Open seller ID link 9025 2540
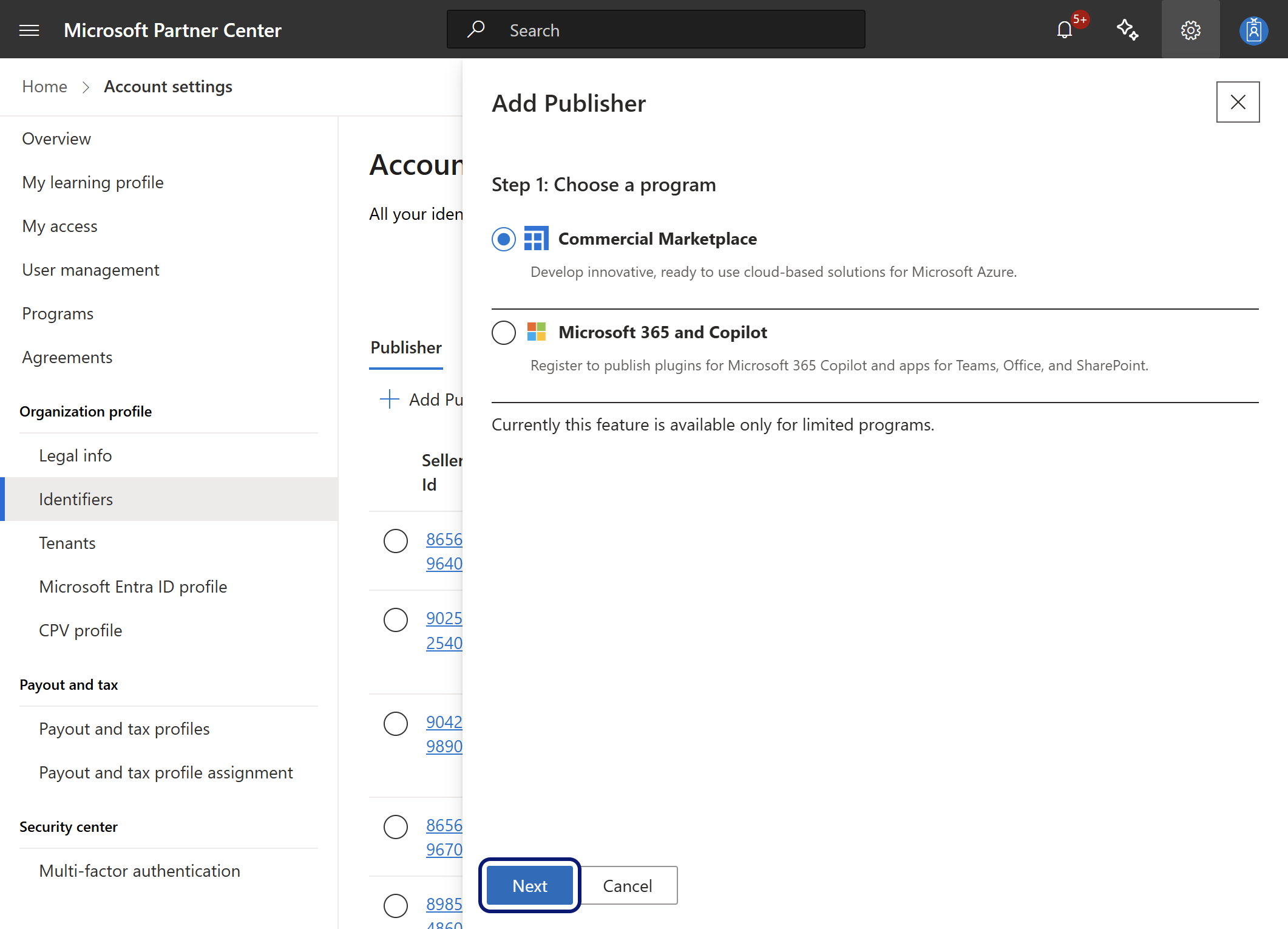Image resolution: width=1288 pixels, height=929 pixels. (x=444, y=630)
